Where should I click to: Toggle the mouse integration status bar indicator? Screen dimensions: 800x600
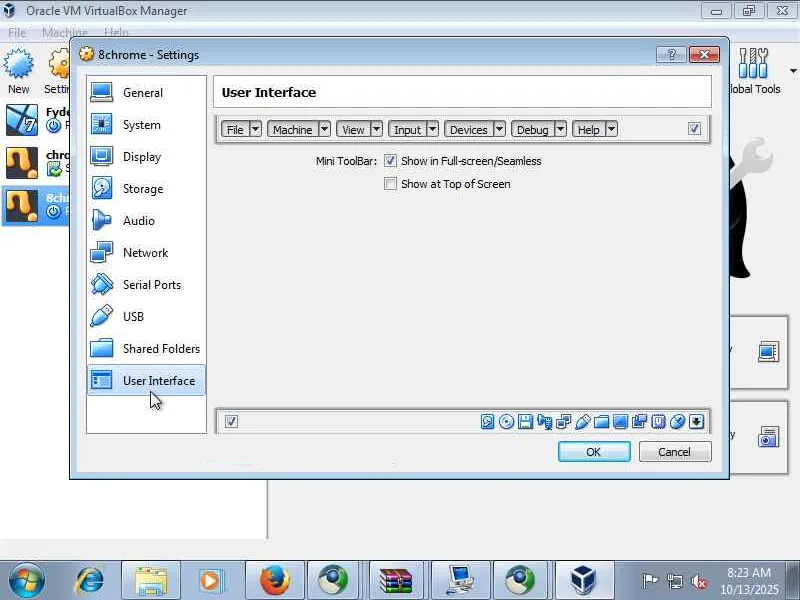pos(678,421)
